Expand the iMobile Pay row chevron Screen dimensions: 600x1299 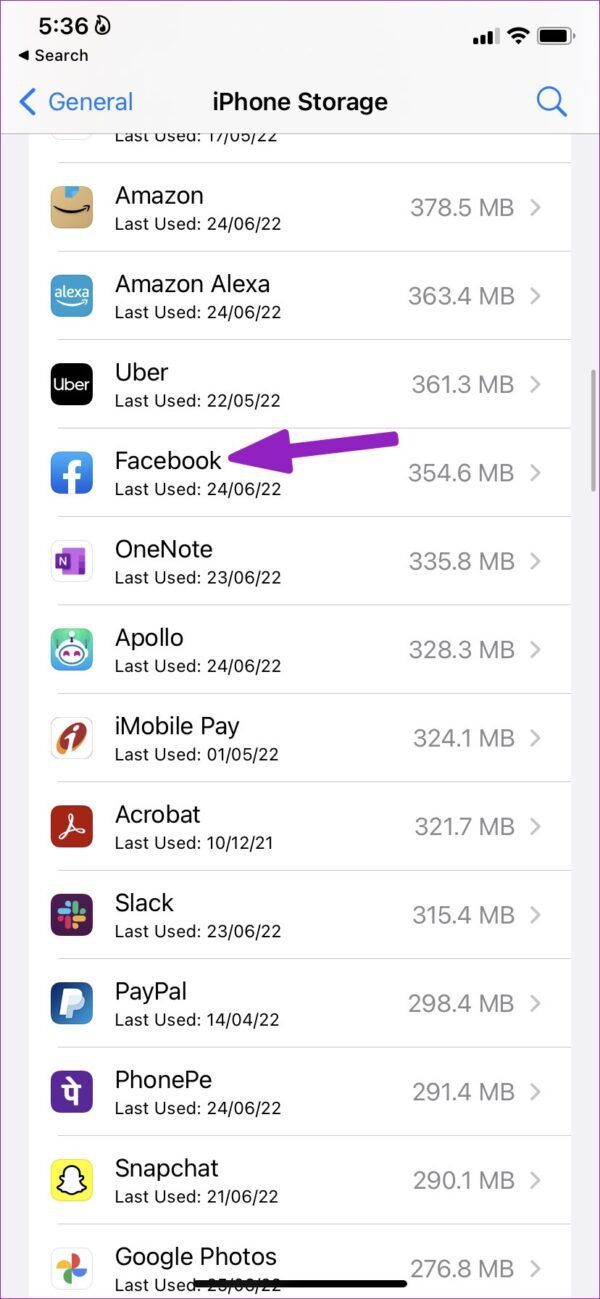(536, 738)
